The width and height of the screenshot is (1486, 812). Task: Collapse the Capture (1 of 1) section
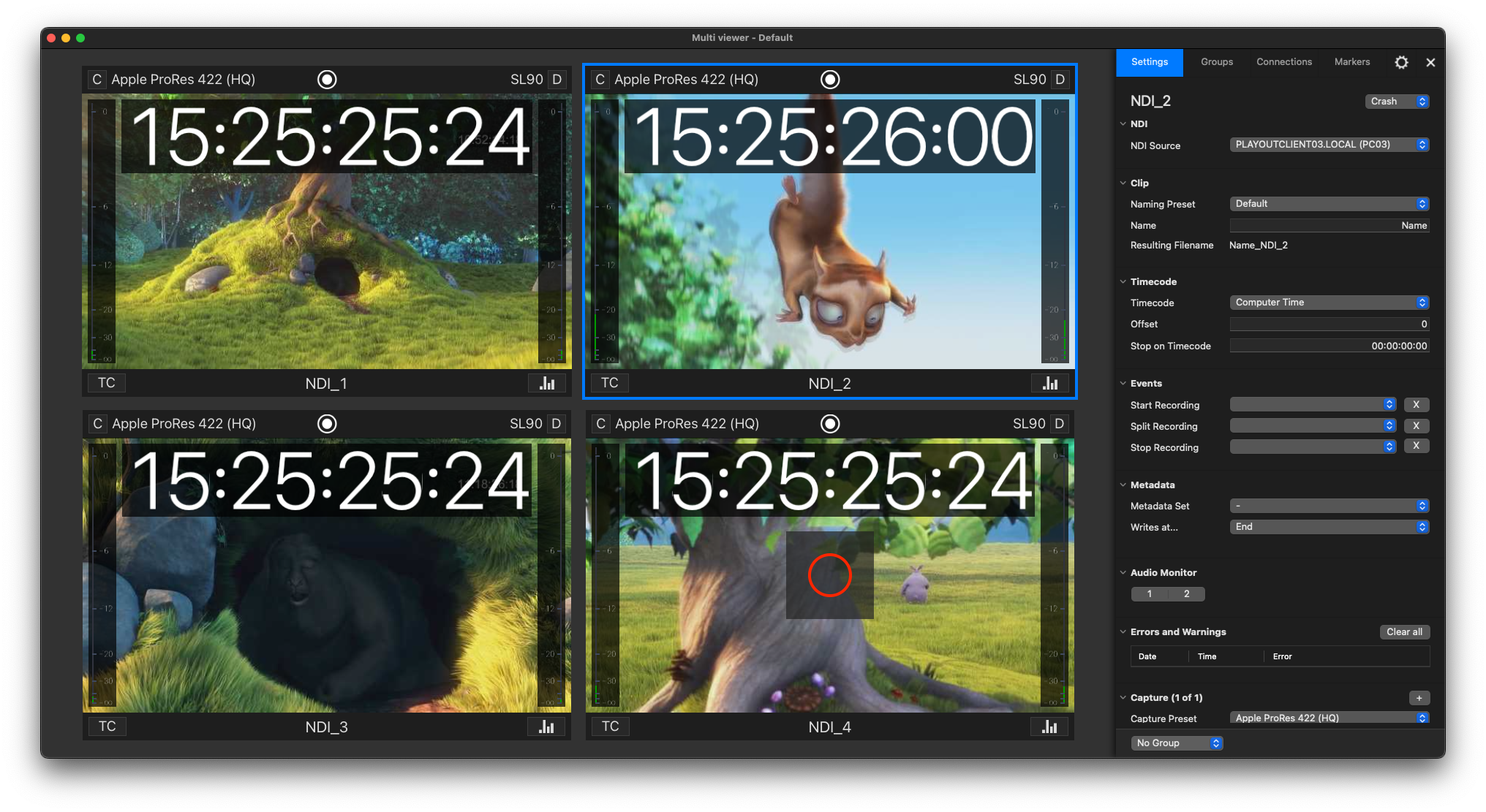pos(1123,698)
